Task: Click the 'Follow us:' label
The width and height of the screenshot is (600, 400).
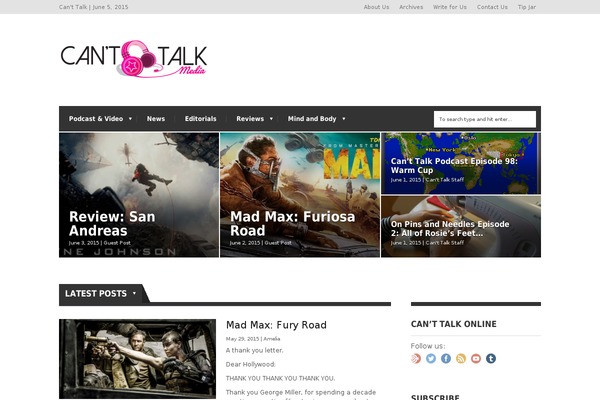Action: (x=428, y=346)
